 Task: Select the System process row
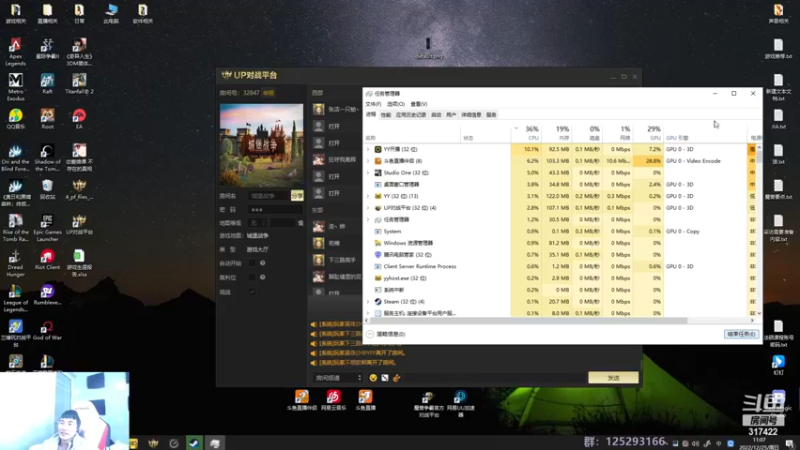point(556,231)
